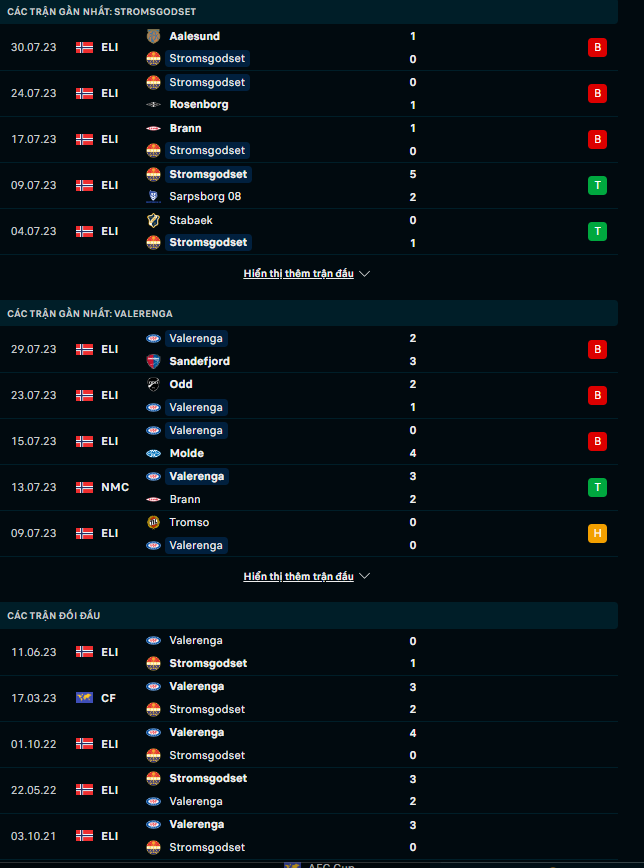Click the Tromso team crest icon
The width and height of the screenshot is (644, 868).
(x=153, y=522)
